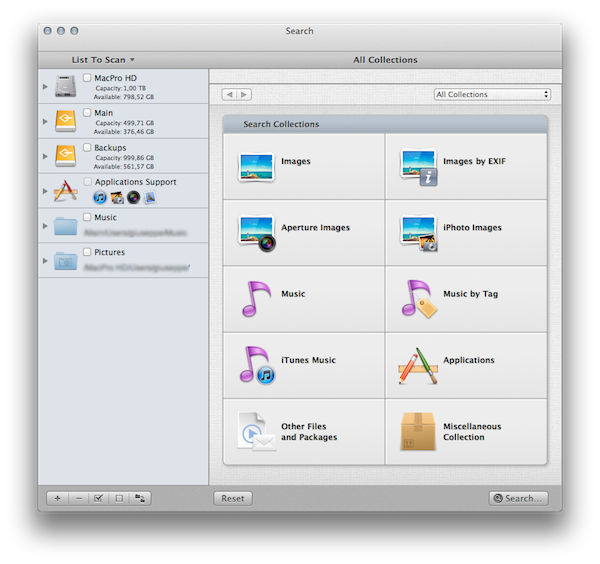
Task: Open the List To Scan dropdown header
Action: pyautogui.click(x=103, y=60)
